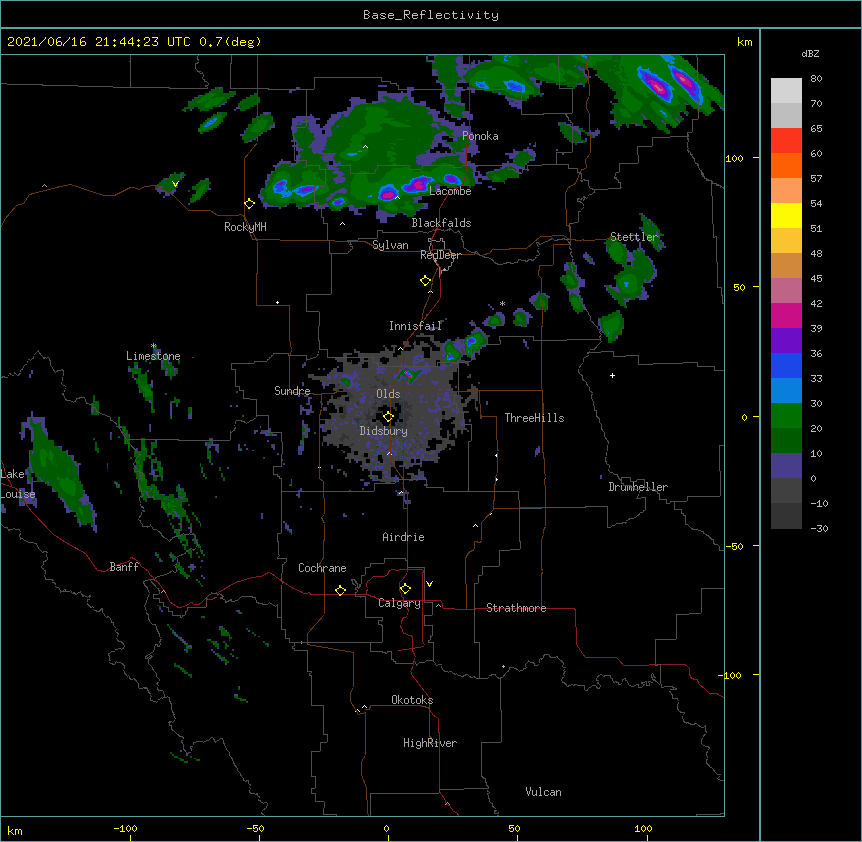Select the light gray top swatch of legend

tap(786, 90)
